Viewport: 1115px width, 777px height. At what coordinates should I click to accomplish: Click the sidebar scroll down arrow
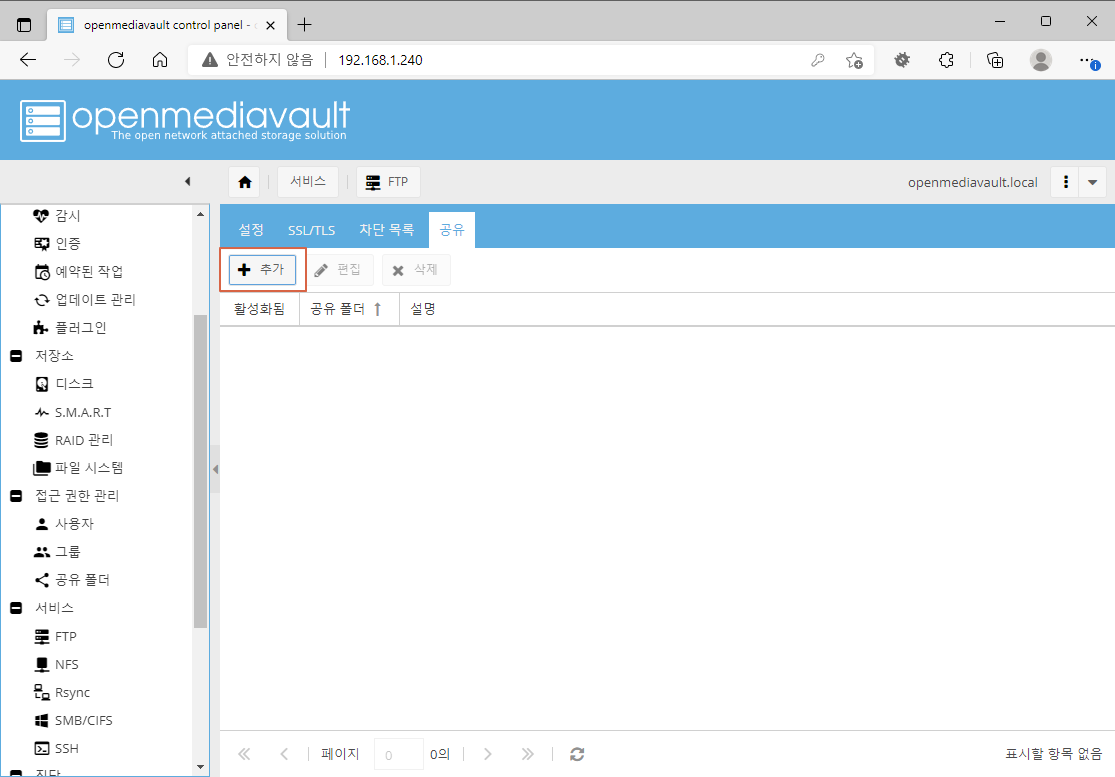click(201, 767)
